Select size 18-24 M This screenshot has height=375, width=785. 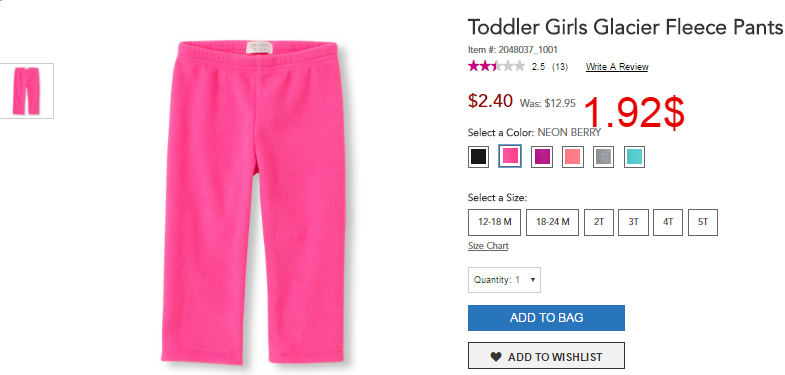coord(553,222)
